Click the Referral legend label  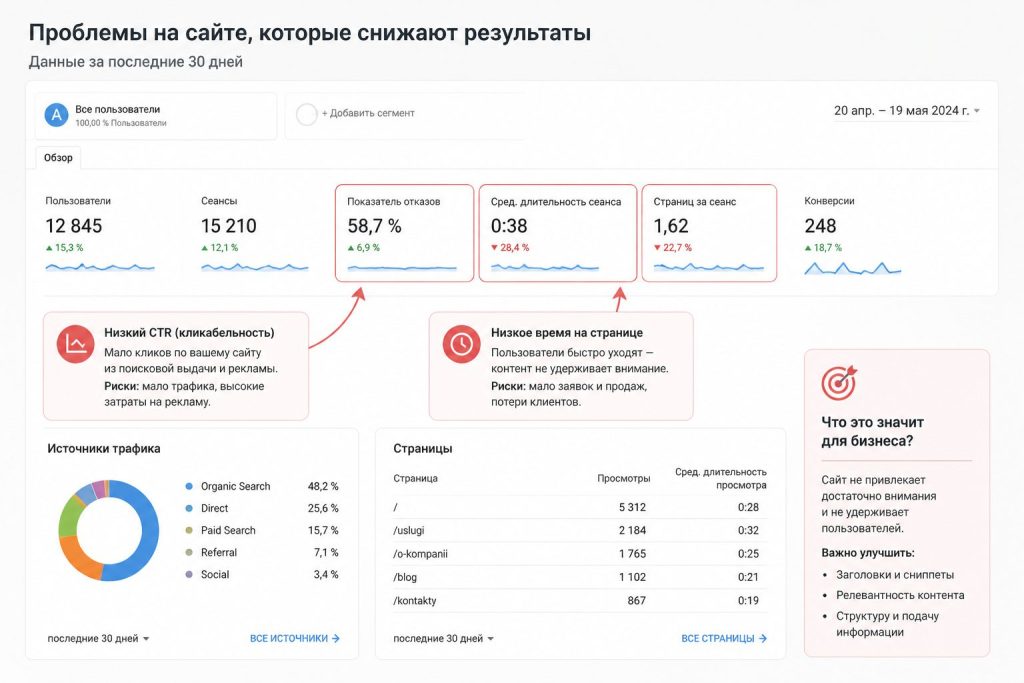[219, 553]
